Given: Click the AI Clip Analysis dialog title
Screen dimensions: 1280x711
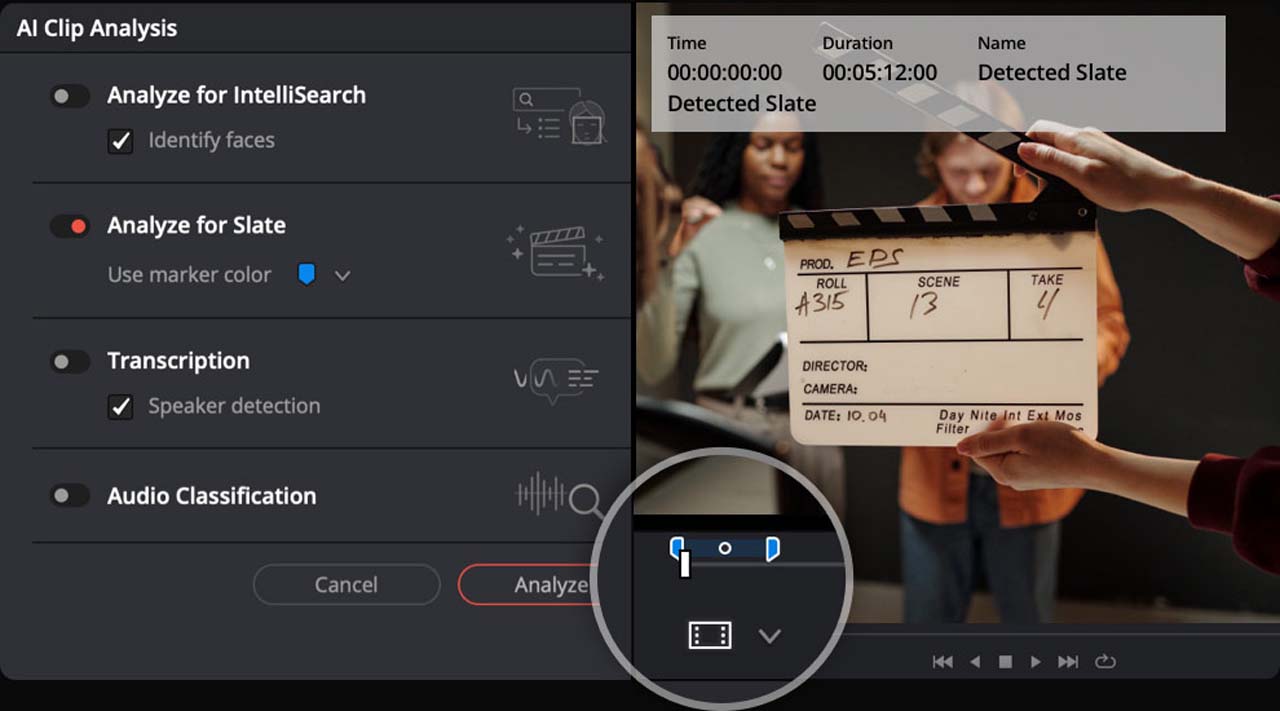Looking at the screenshot, I should (x=97, y=28).
